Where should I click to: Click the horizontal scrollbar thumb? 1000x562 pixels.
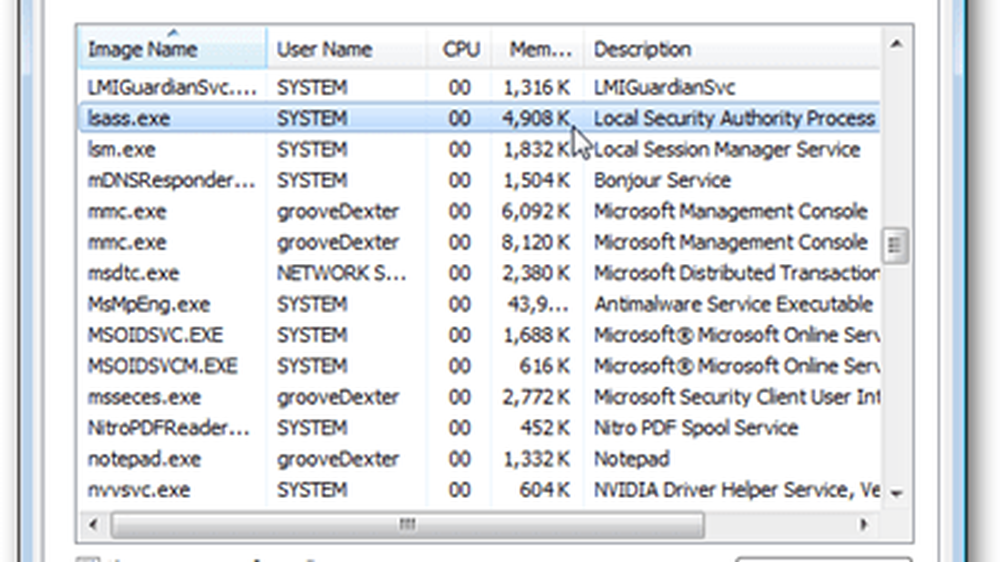pyautogui.click(x=408, y=525)
